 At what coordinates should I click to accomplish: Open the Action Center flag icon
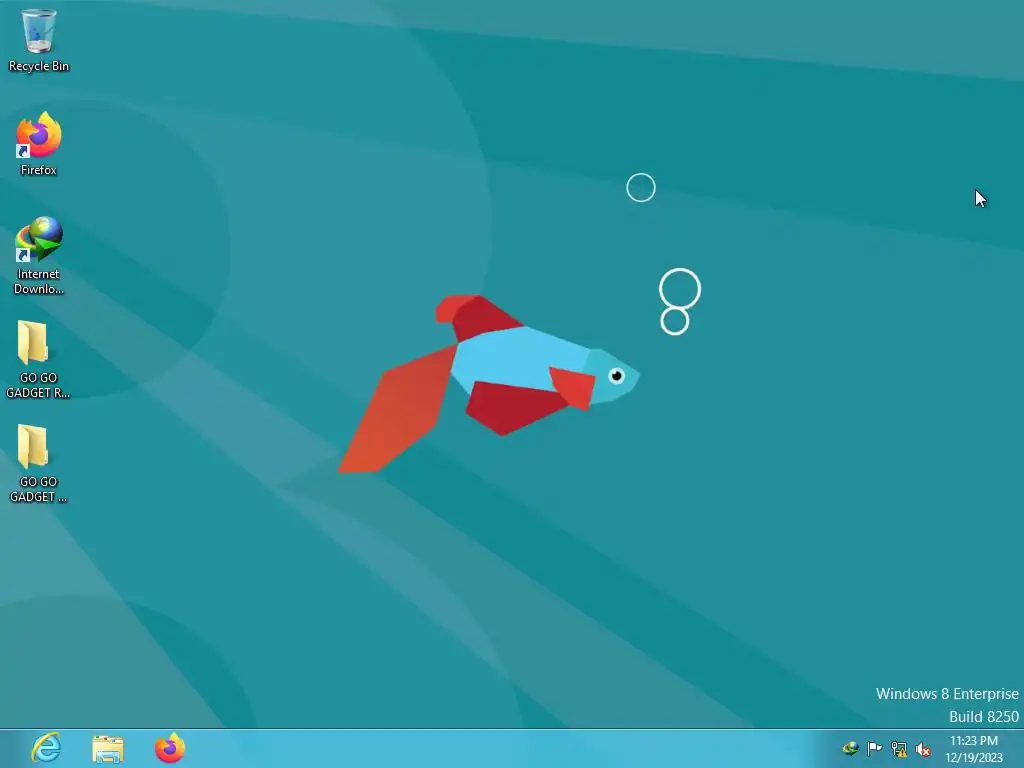874,748
